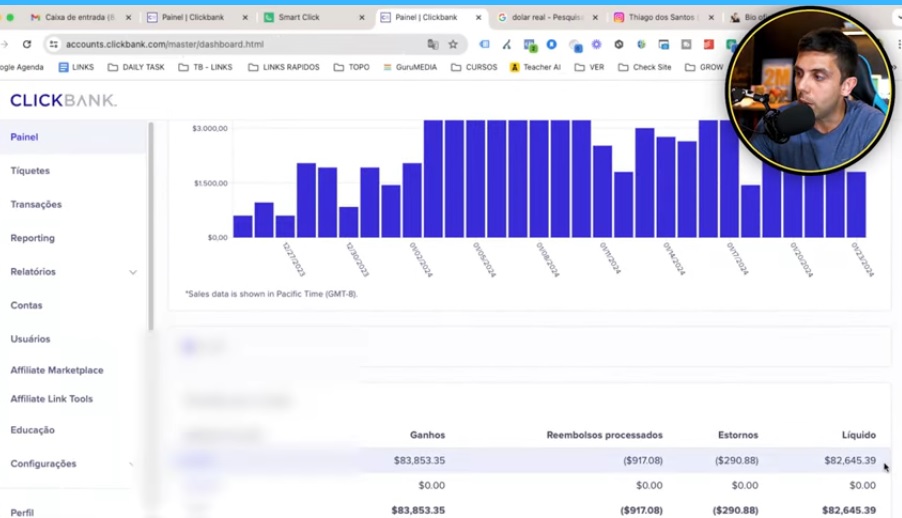Viewport: 902px width, 518px height.
Task: Open the Teacher AI bookmark
Action: pyautogui.click(x=535, y=67)
